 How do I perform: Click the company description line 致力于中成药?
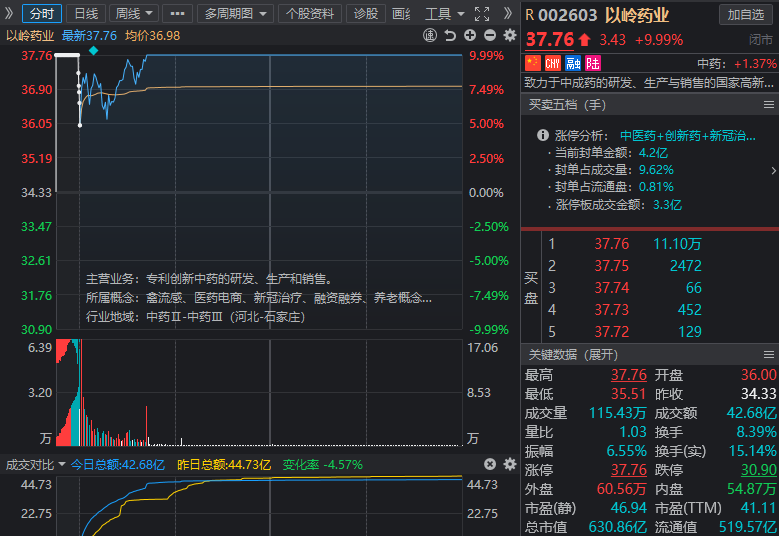point(649,82)
